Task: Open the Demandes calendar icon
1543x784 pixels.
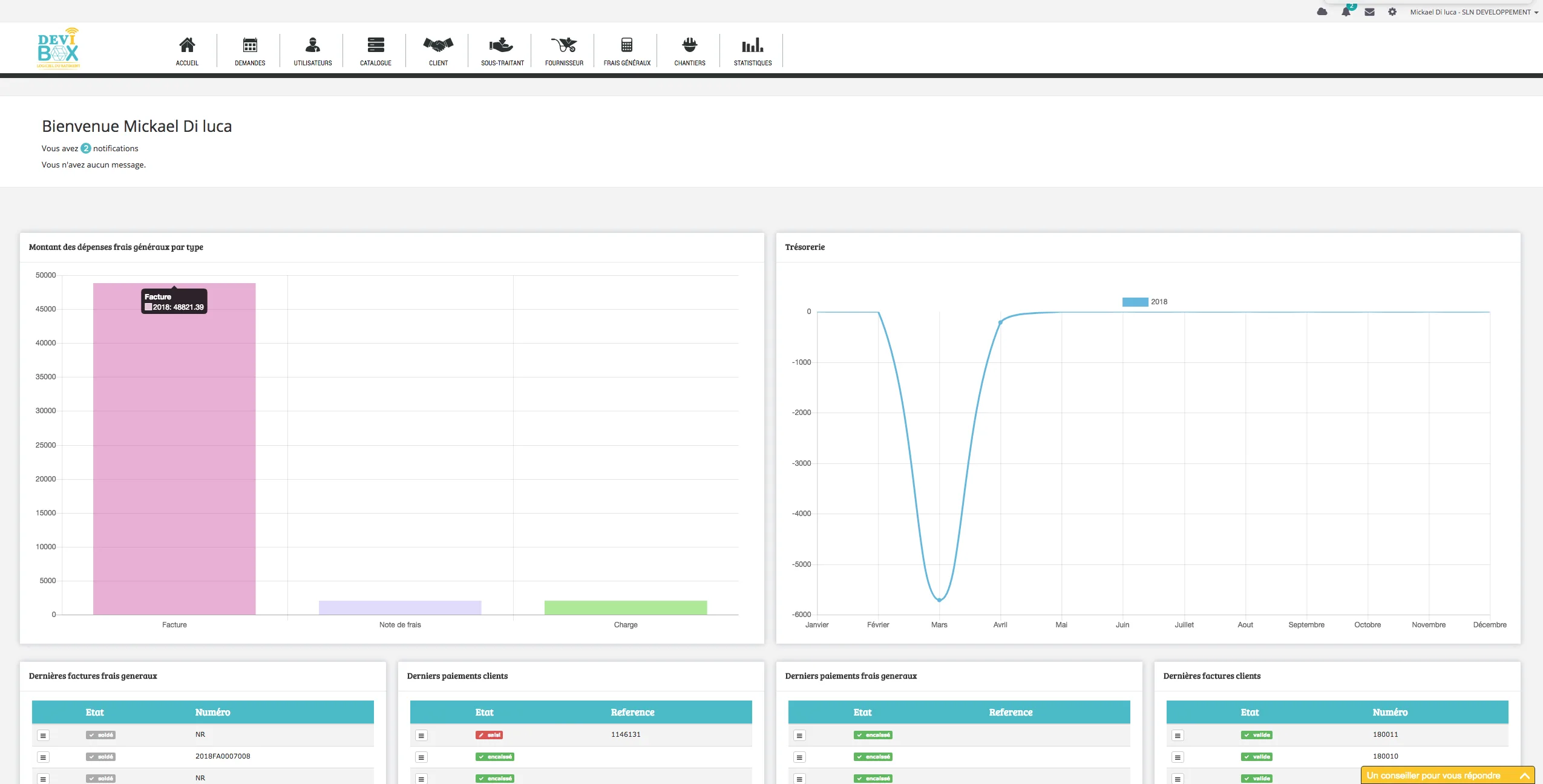Action: [250, 45]
